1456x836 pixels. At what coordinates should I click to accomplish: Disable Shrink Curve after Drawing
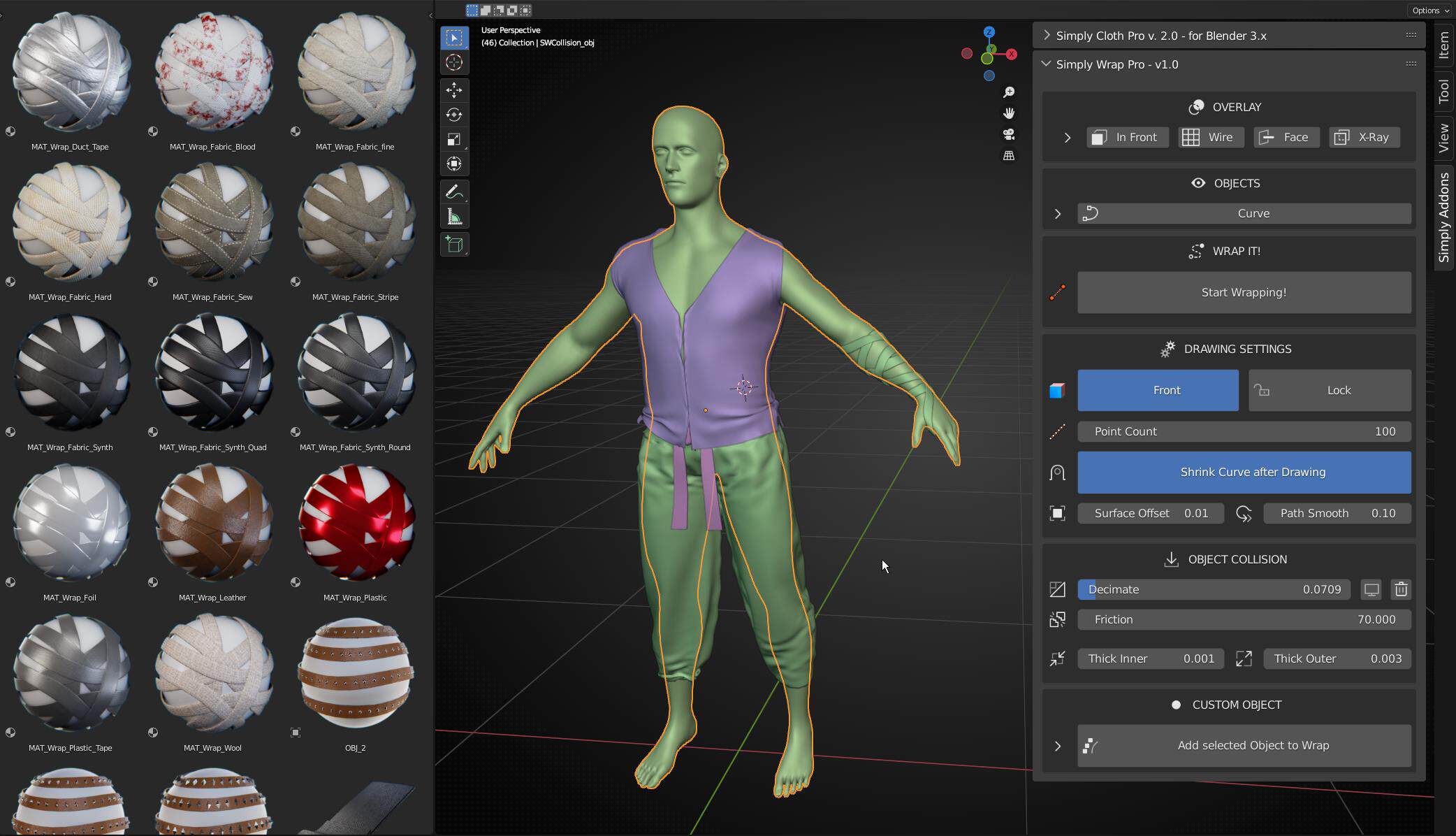coord(1244,473)
